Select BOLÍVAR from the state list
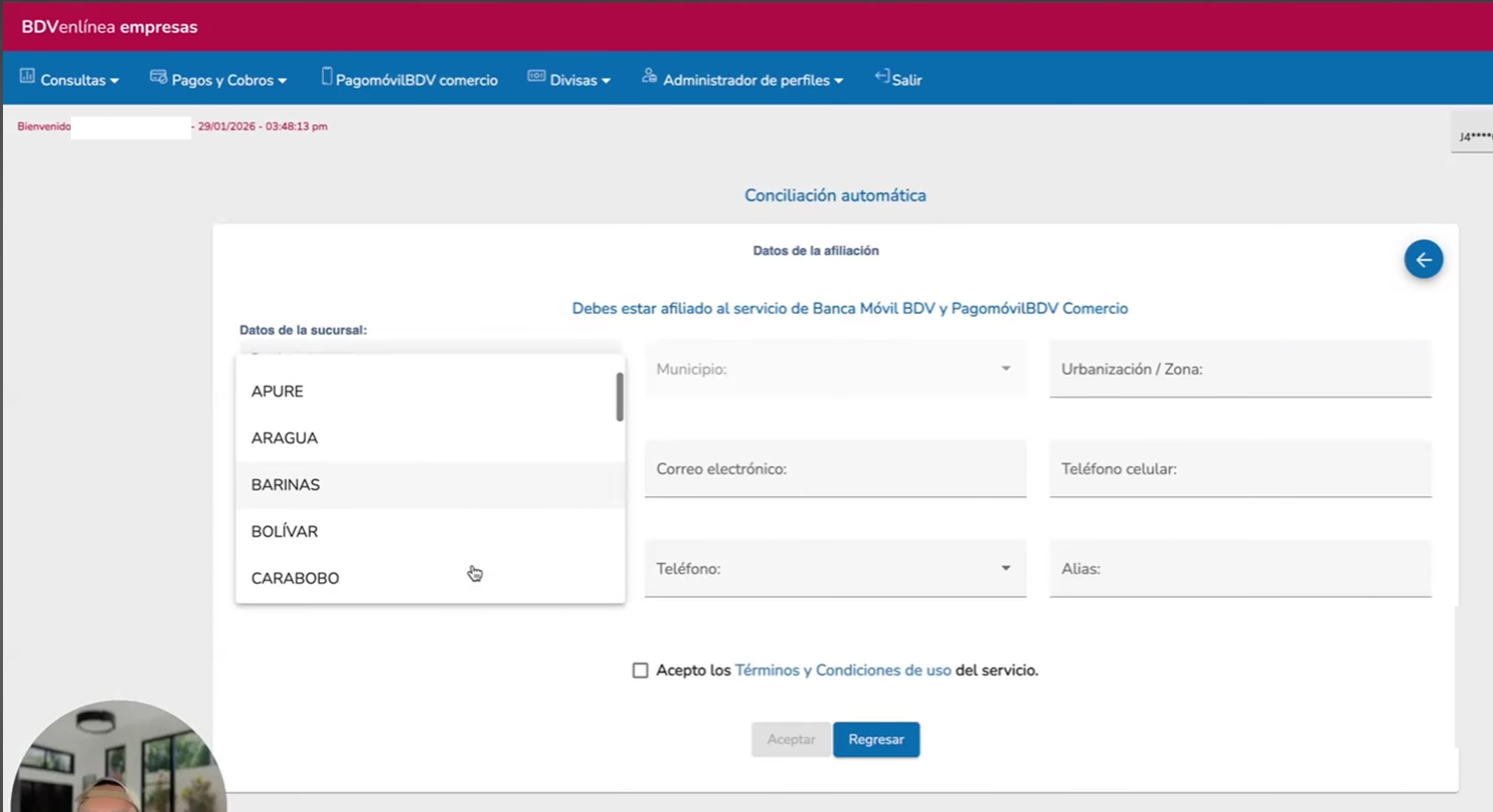 click(x=430, y=532)
